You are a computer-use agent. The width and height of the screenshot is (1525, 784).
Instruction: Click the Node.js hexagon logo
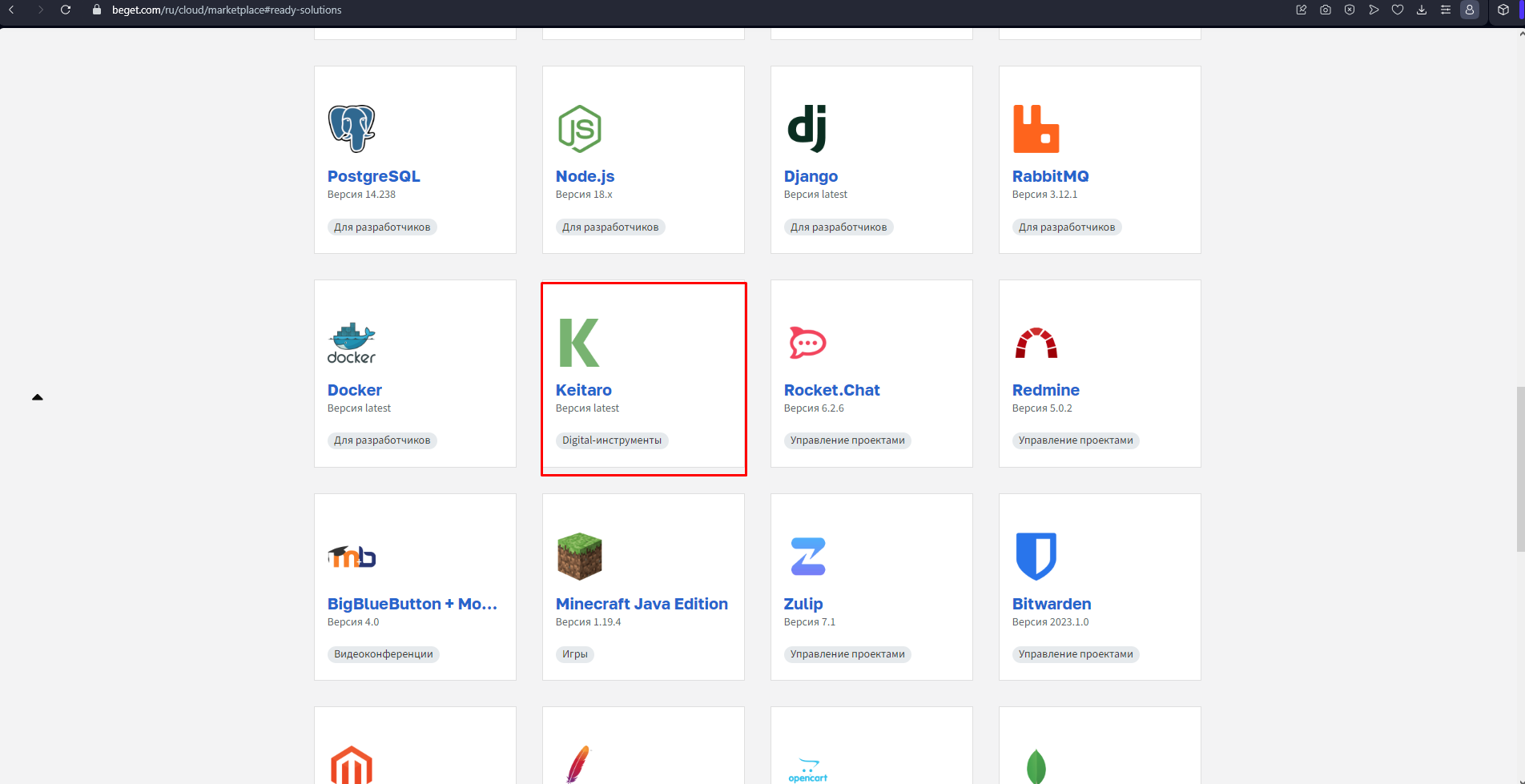(580, 128)
